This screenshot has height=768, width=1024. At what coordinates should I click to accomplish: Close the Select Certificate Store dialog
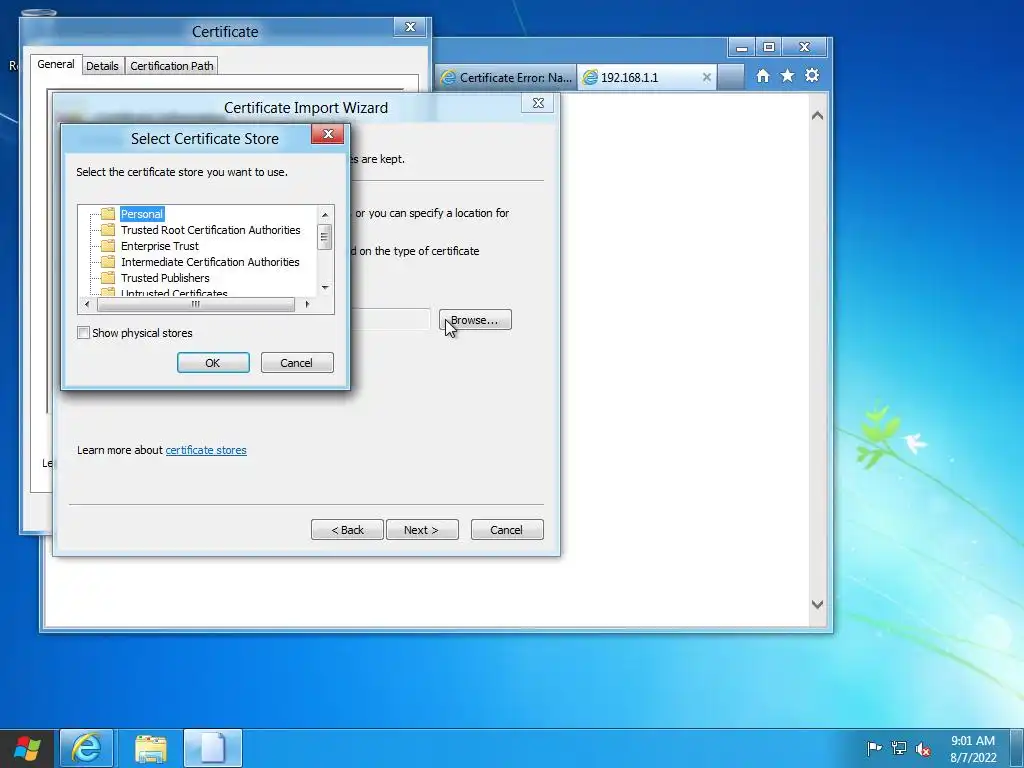328,134
